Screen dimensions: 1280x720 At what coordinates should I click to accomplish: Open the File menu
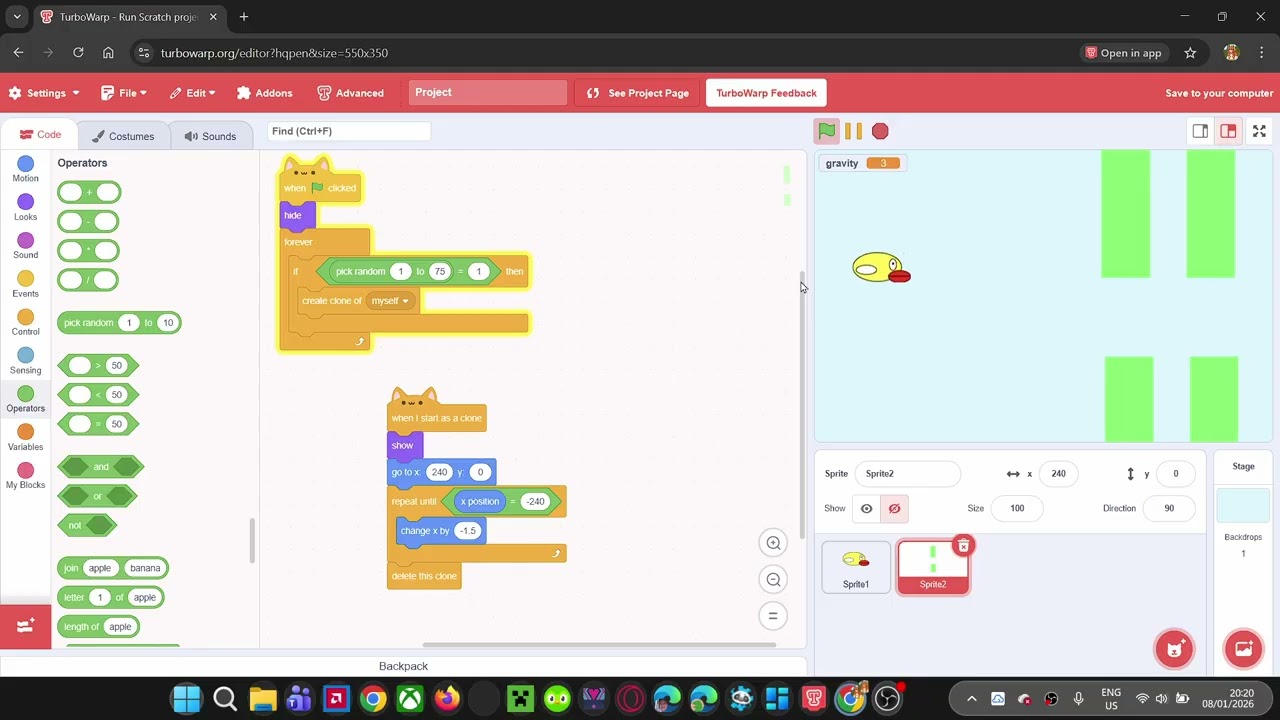[124, 93]
